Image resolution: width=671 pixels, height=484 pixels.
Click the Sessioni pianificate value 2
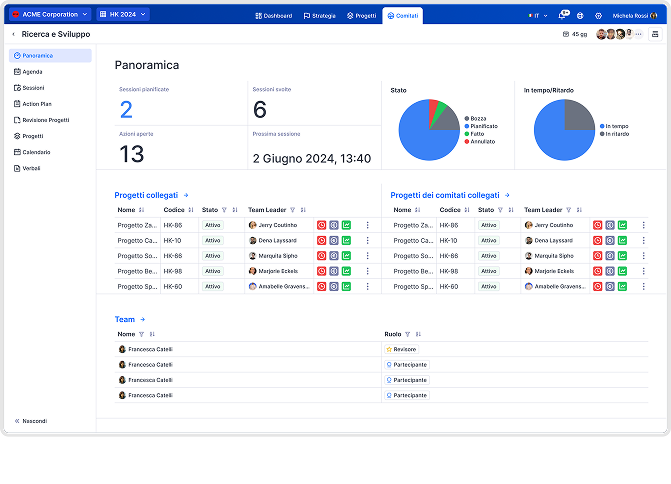pyautogui.click(x=126, y=110)
